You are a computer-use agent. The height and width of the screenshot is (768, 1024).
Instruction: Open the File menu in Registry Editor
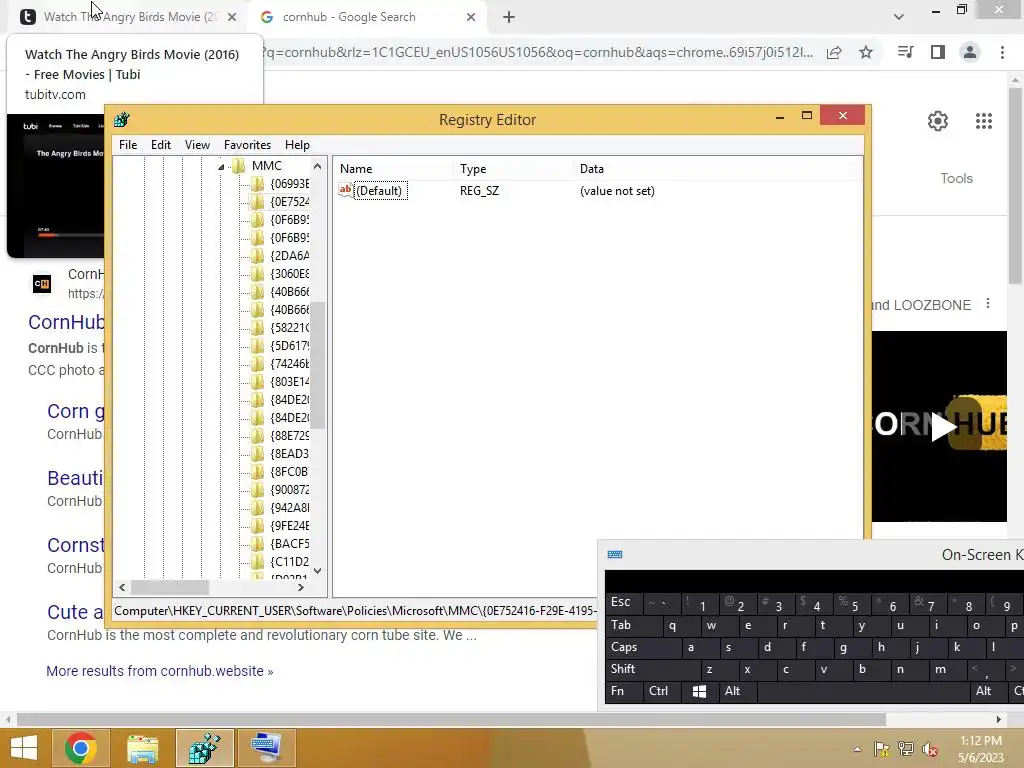pos(128,145)
